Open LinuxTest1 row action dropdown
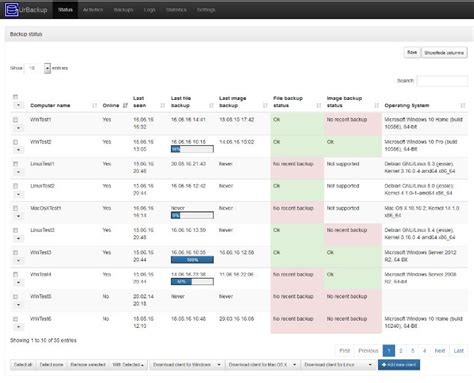 [18, 172]
